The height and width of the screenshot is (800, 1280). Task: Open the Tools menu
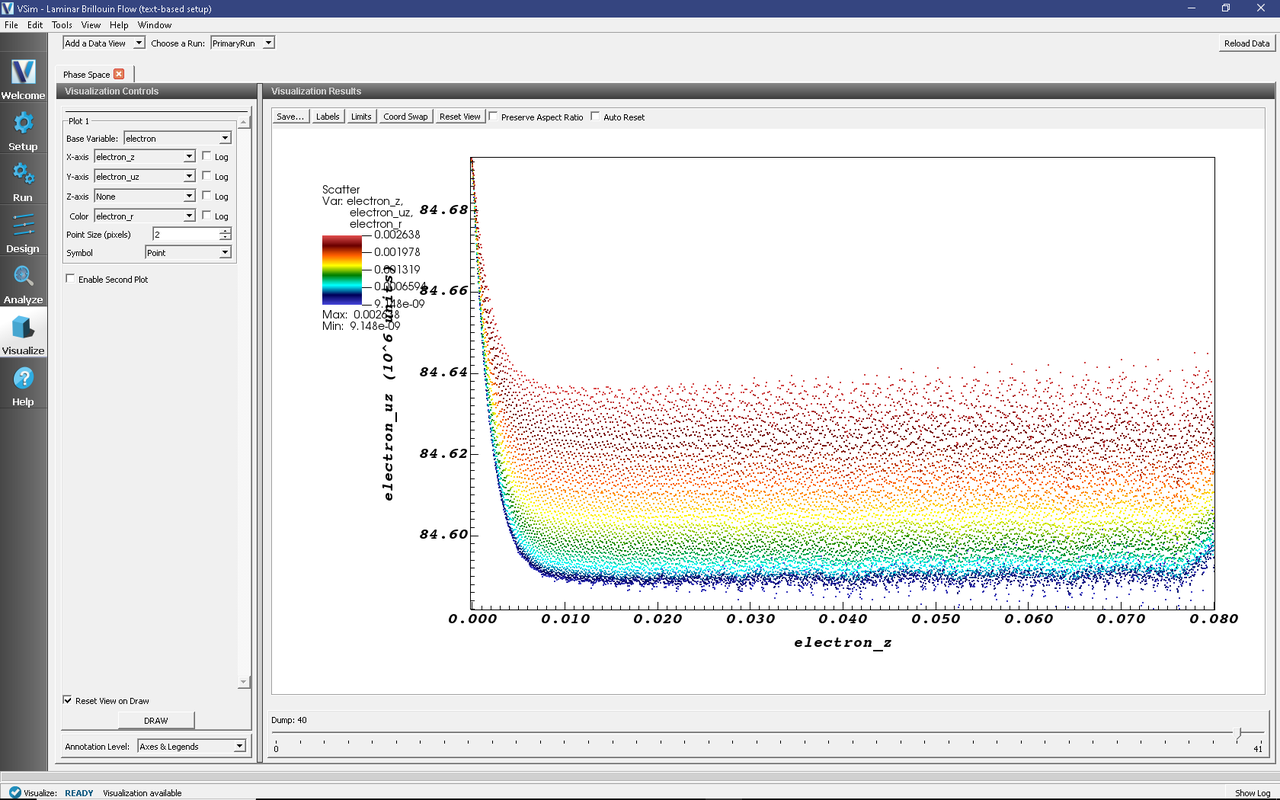pyautogui.click(x=62, y=25)
